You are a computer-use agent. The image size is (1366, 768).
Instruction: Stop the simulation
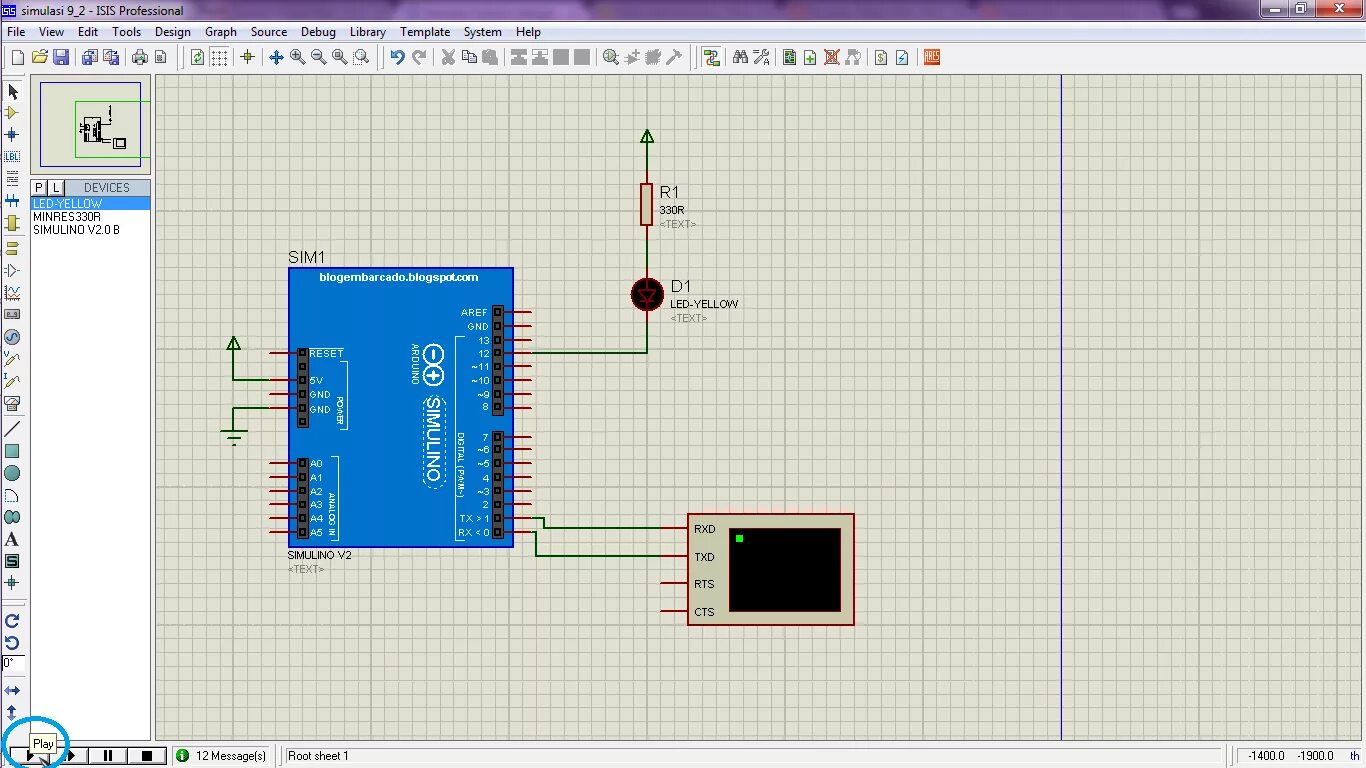(147, 756)
